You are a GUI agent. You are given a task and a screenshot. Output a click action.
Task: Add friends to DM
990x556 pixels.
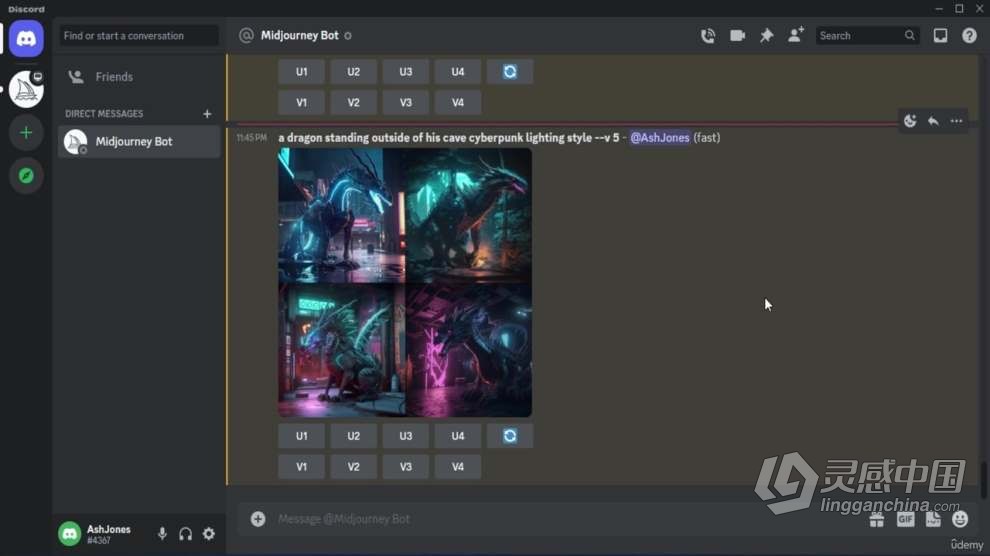[796, 35]
